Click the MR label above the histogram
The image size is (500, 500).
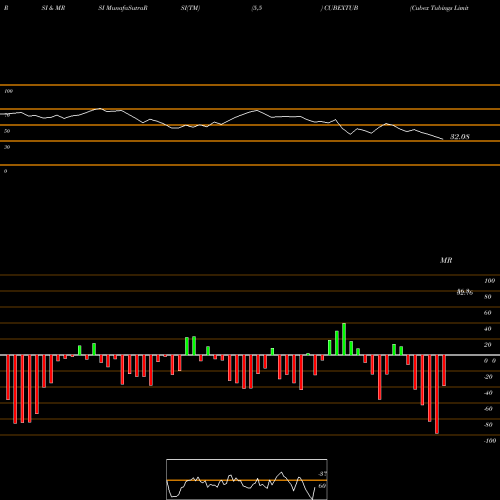pyautogui.click(x=446, y=260)
